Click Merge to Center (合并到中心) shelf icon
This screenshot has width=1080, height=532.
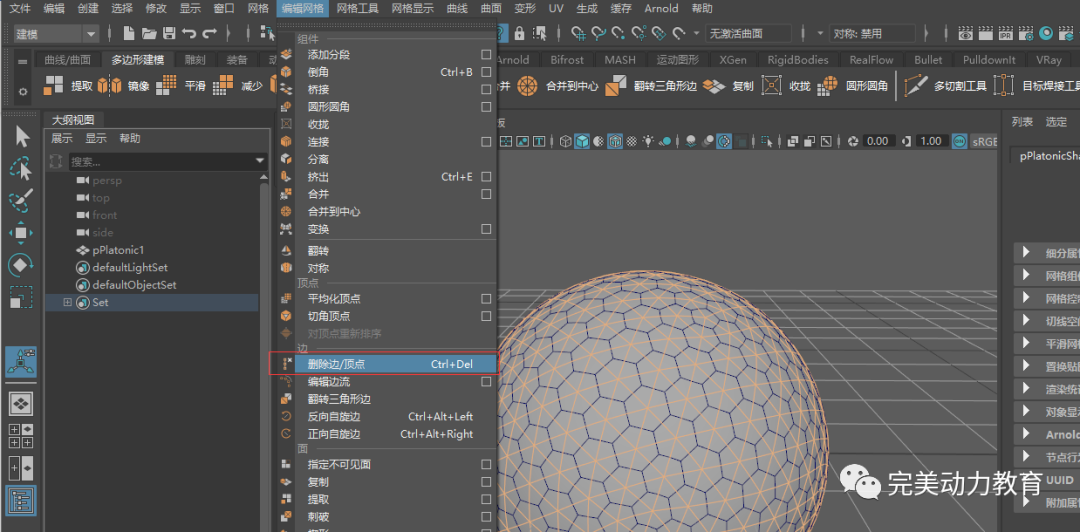point(528,86)
